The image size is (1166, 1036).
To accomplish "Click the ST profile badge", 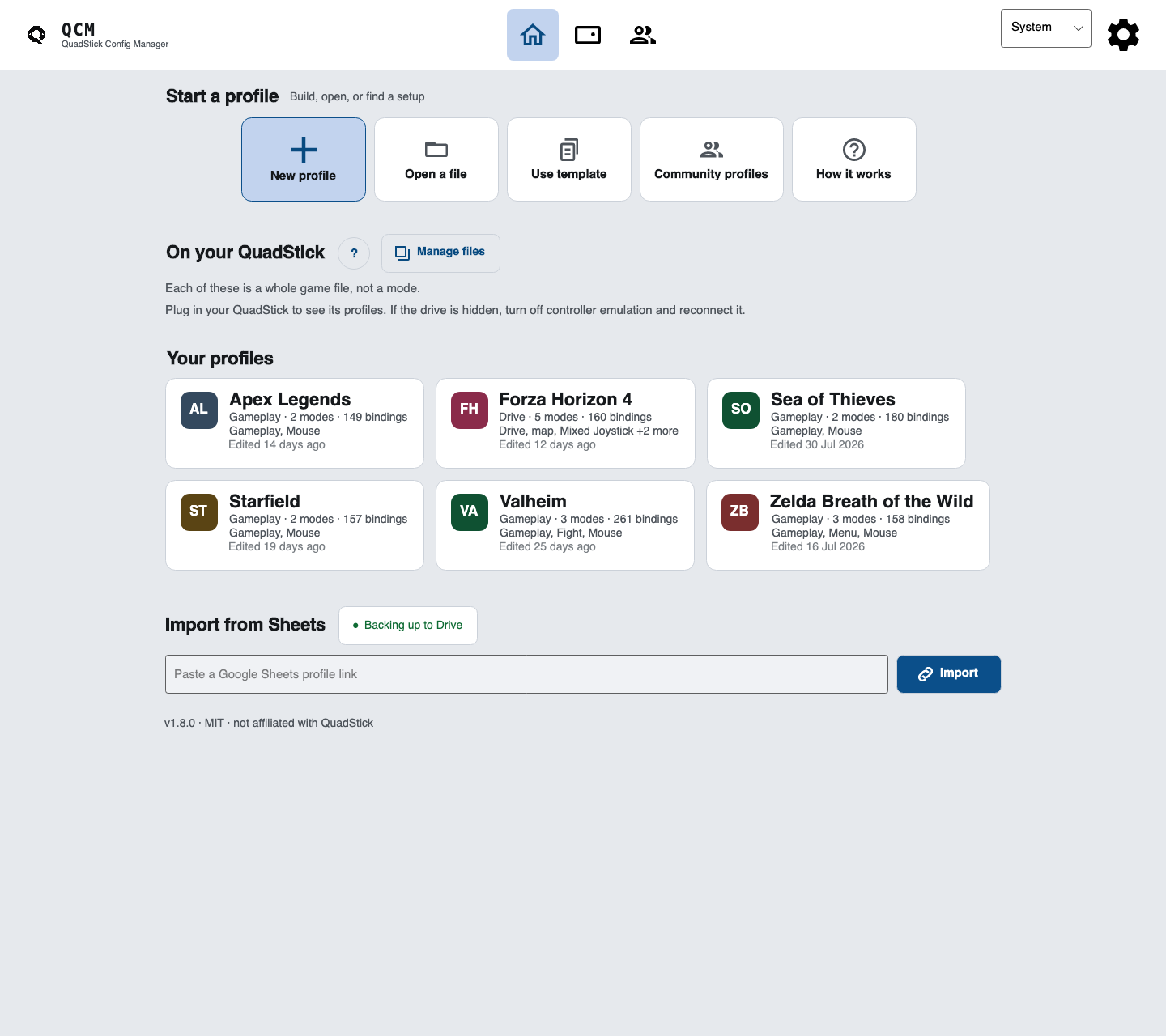I will click(199, 512).
